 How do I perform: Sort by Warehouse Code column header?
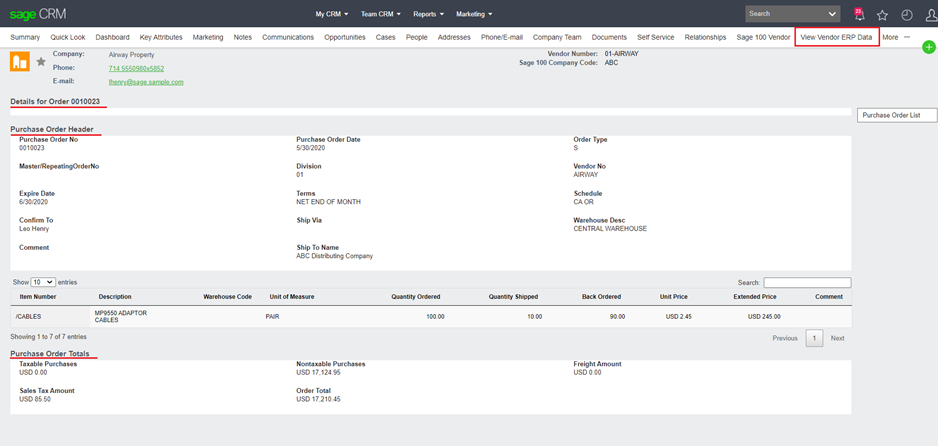click(x=227, y=297)
